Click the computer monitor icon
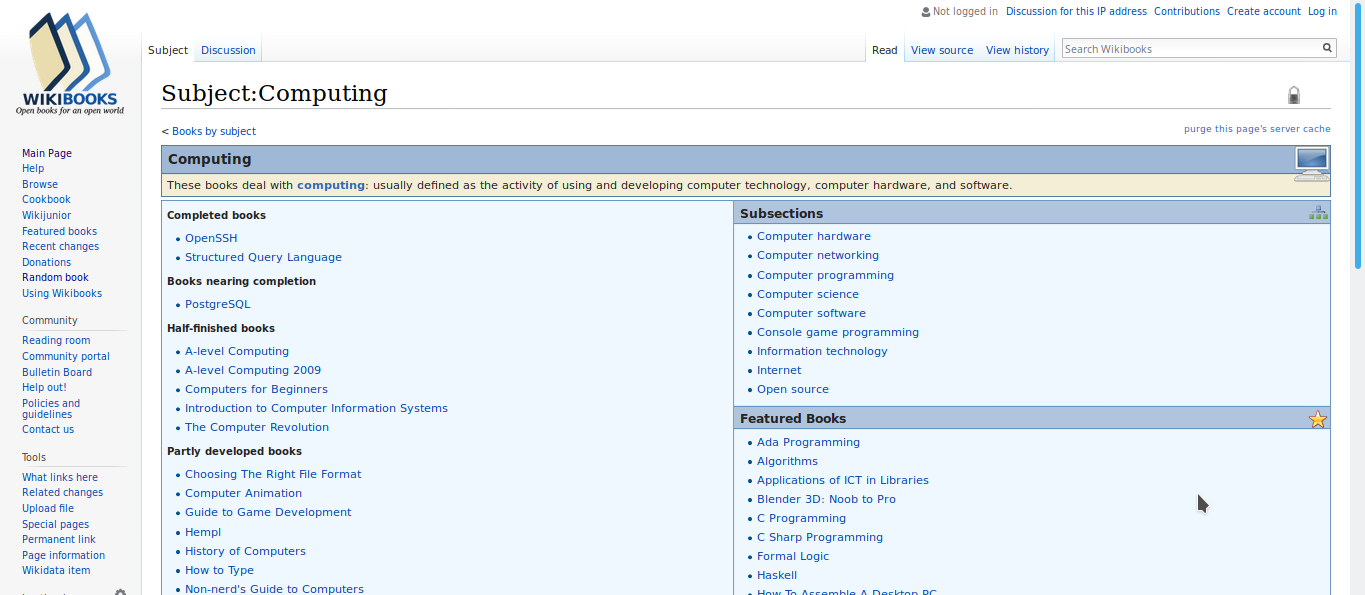This screenshot has width=1365, height=595. click(1311, 164)
